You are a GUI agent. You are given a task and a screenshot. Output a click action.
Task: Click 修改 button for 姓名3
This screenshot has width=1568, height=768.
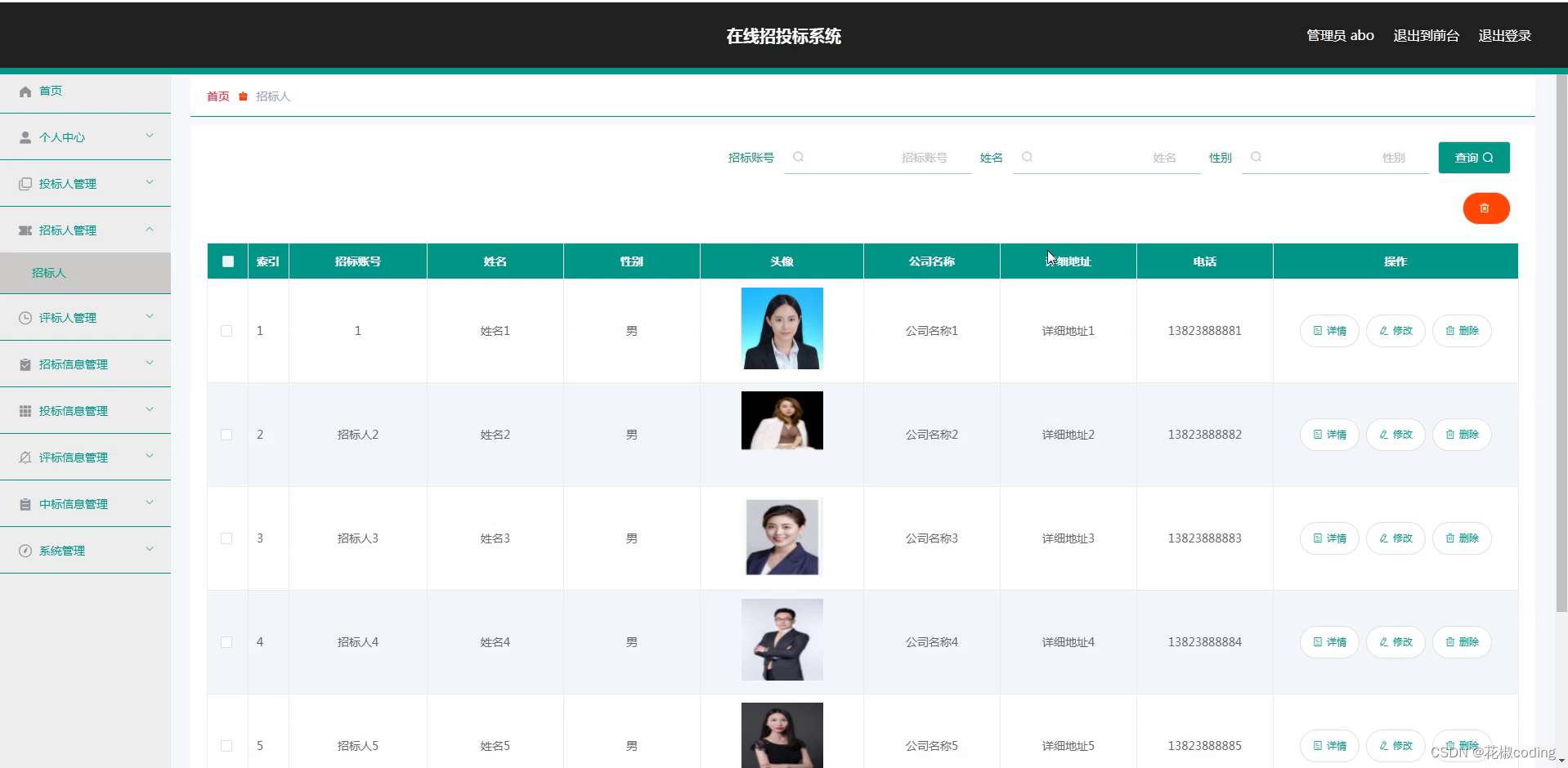point(1396,538)
